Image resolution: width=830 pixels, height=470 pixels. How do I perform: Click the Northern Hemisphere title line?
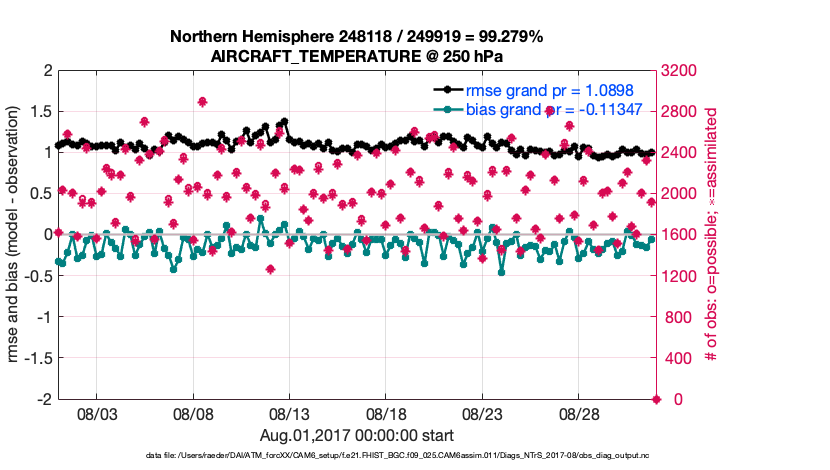tap(356, 37)
